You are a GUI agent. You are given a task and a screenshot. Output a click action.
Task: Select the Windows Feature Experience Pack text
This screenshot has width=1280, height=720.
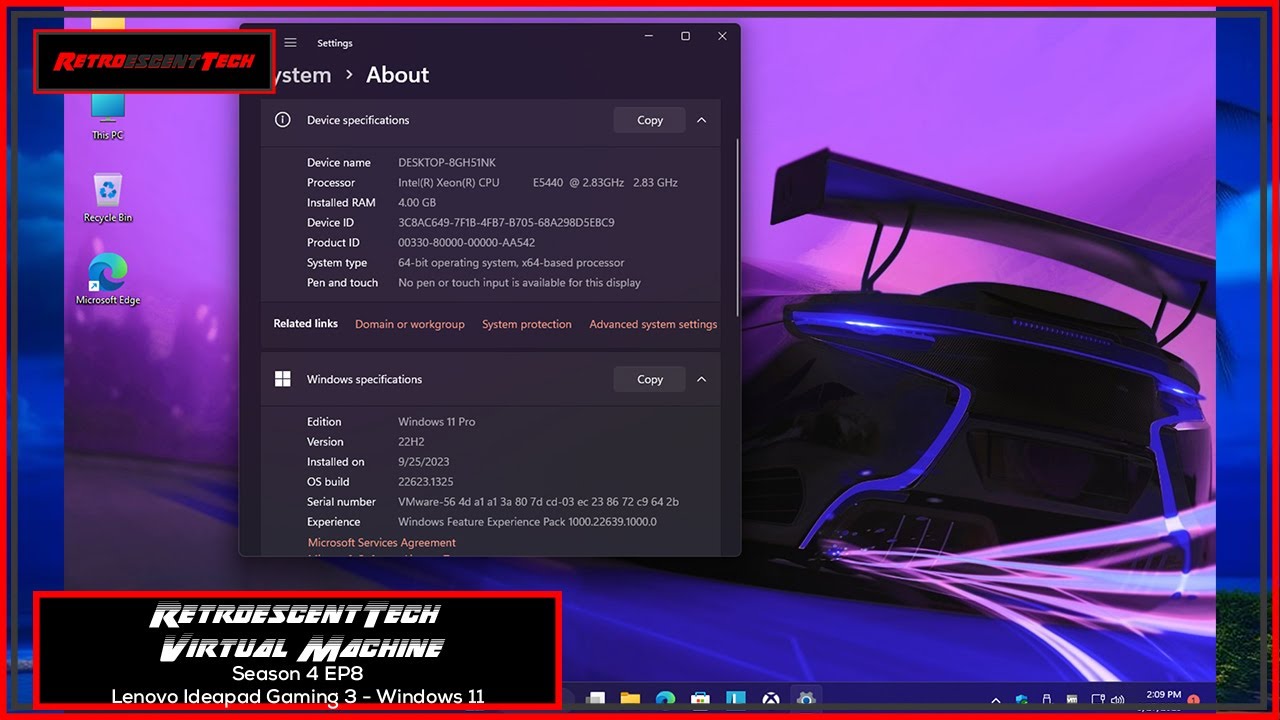click(527, 521)
